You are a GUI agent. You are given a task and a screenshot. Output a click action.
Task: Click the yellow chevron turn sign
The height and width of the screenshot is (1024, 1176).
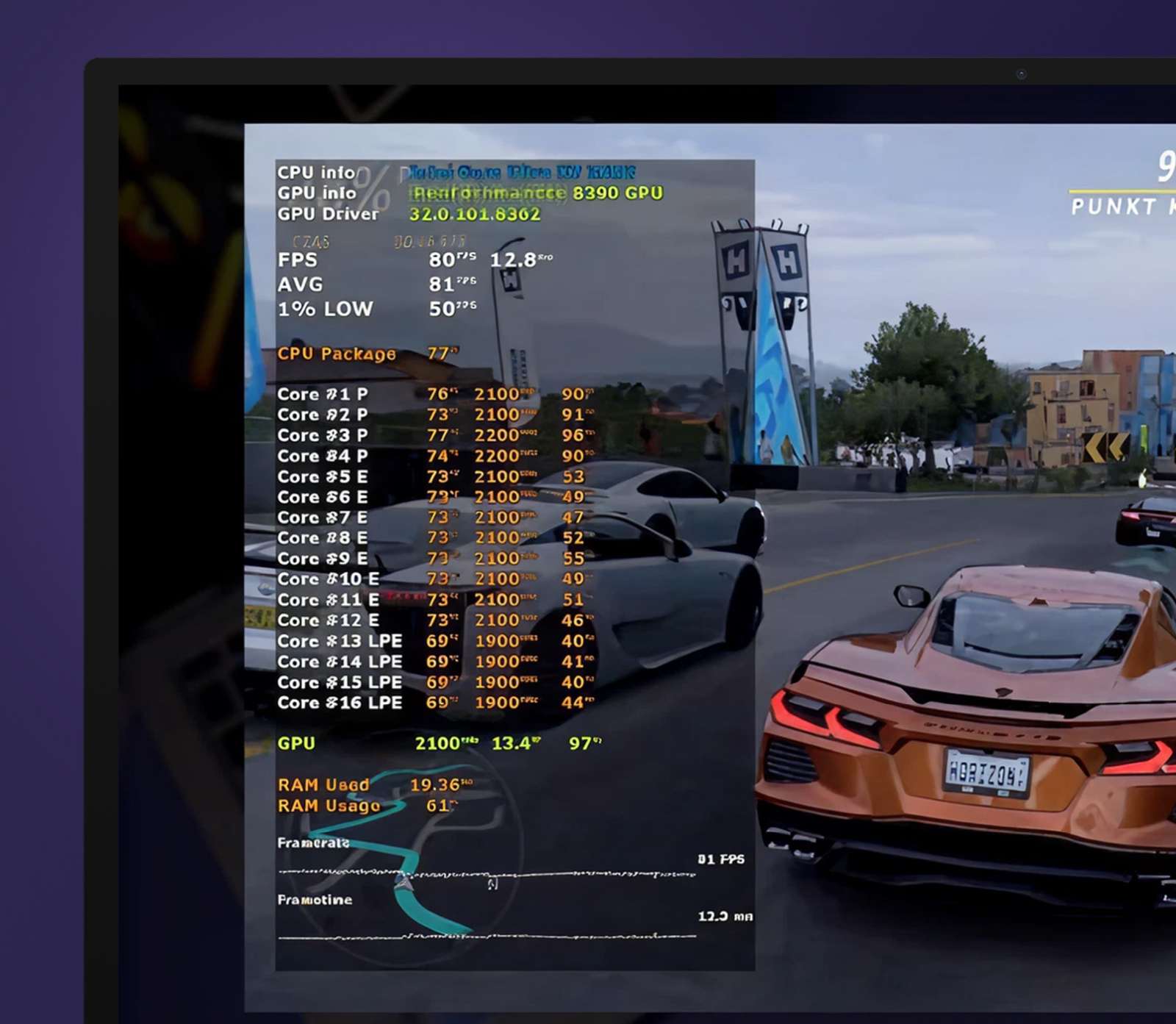[x=1106, y=447]
